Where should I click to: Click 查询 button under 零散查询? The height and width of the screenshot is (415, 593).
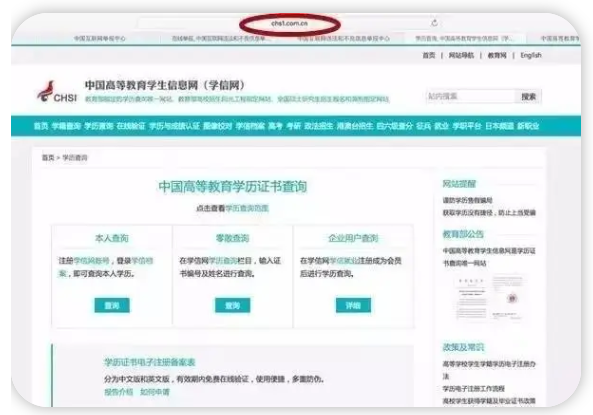pos(233,306)
